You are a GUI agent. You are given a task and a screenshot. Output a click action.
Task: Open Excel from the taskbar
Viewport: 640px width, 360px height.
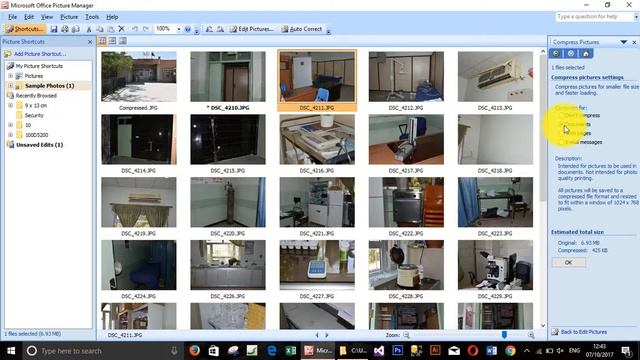[291, 350]
